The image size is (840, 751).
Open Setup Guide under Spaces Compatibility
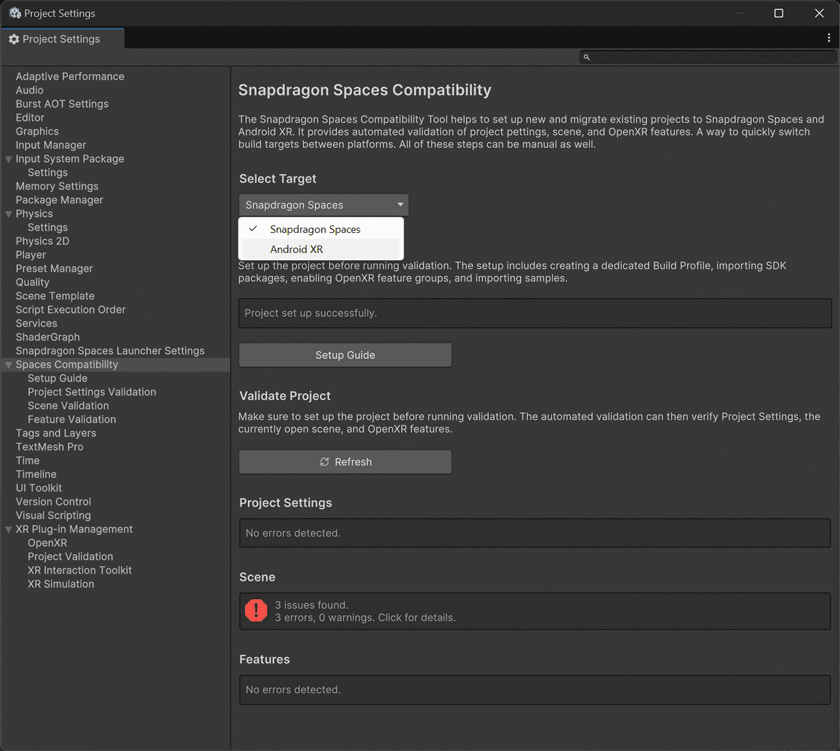[x=57, y=378]
